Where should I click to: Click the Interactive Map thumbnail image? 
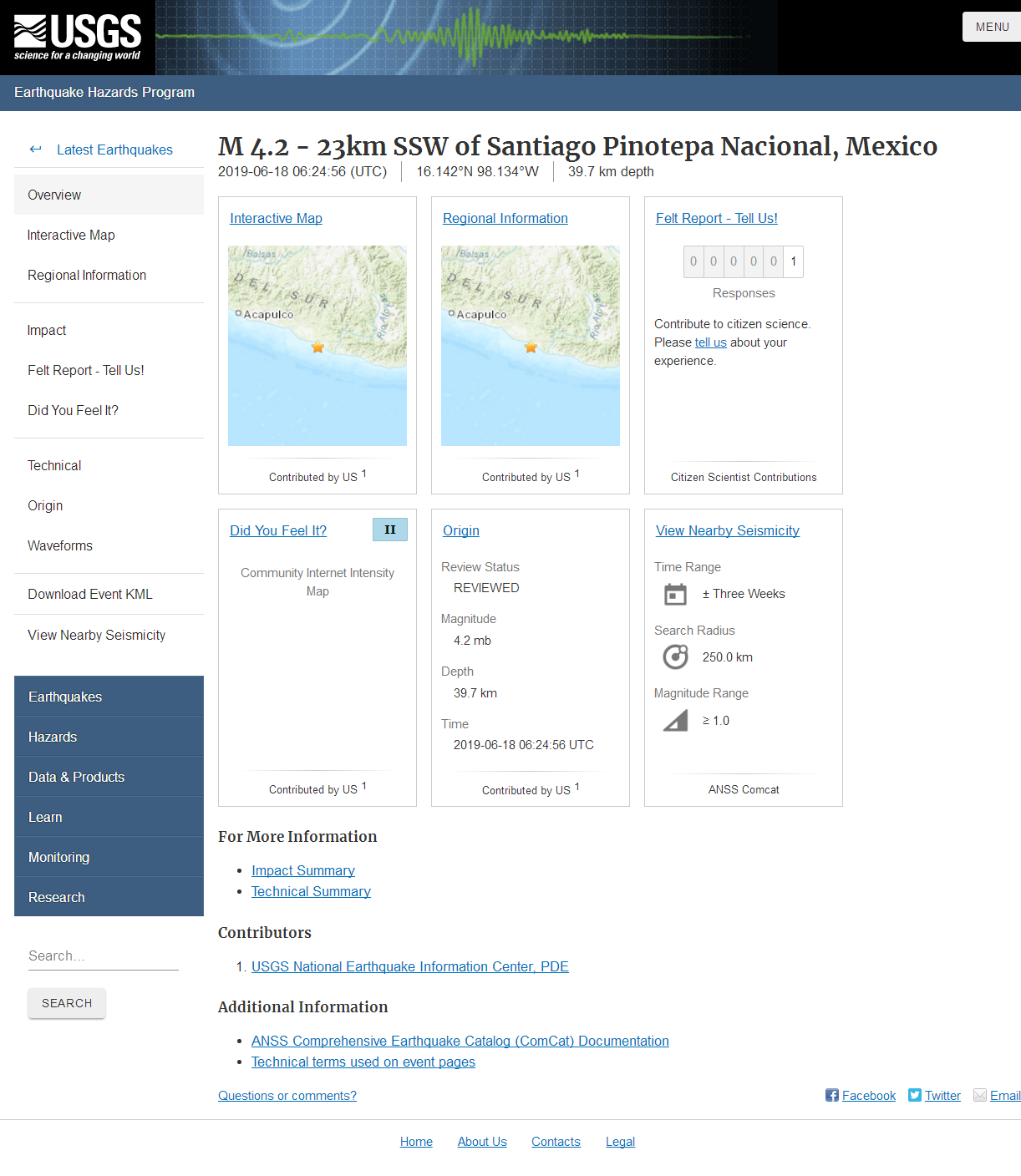pyautogui.click(x=317, y=346)
